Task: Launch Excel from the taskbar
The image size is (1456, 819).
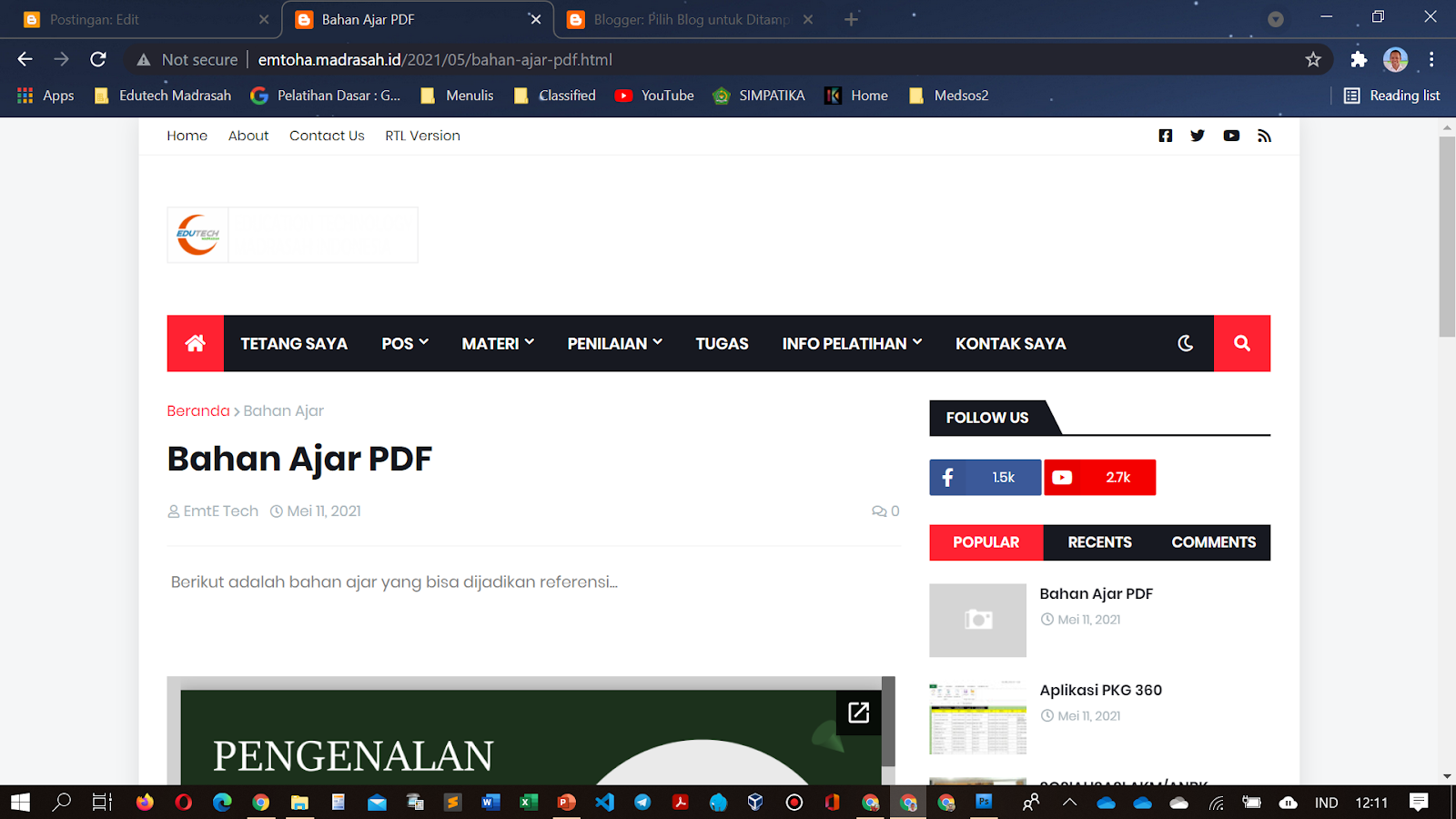Action: tap(529, 803)
